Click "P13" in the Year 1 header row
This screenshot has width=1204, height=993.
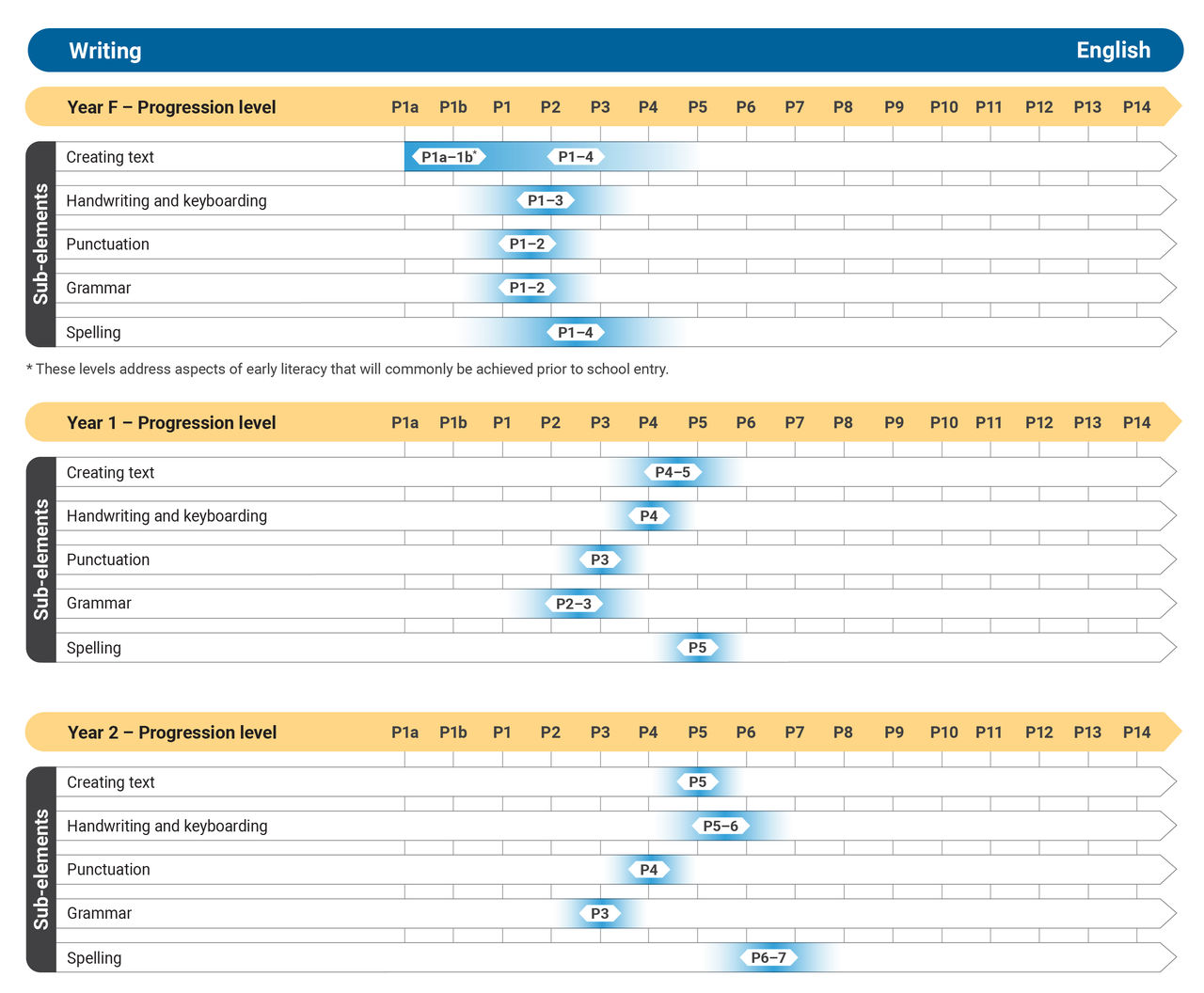click(1087, 423)
